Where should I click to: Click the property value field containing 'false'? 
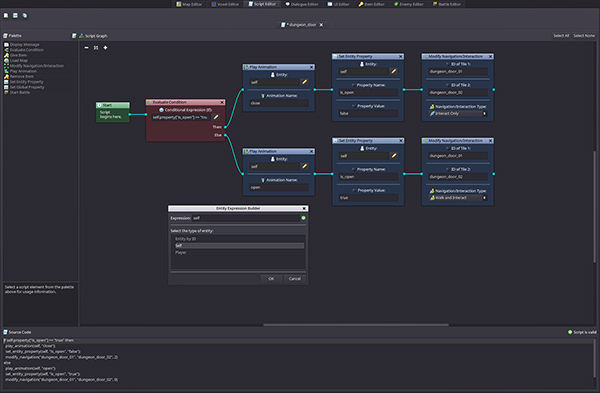coord(368,113)
